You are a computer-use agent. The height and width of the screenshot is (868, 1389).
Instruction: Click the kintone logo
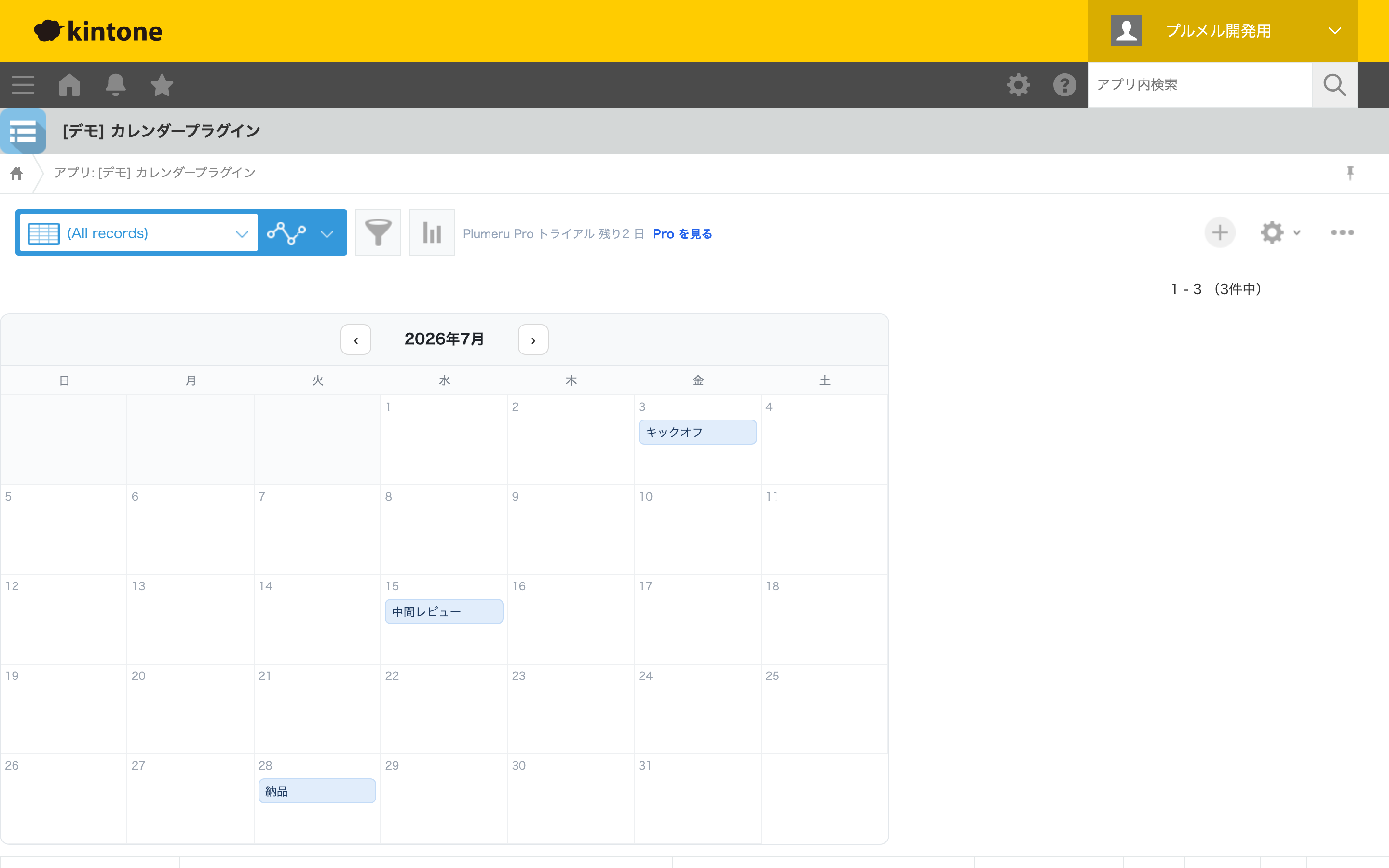(x=98, y=31)
